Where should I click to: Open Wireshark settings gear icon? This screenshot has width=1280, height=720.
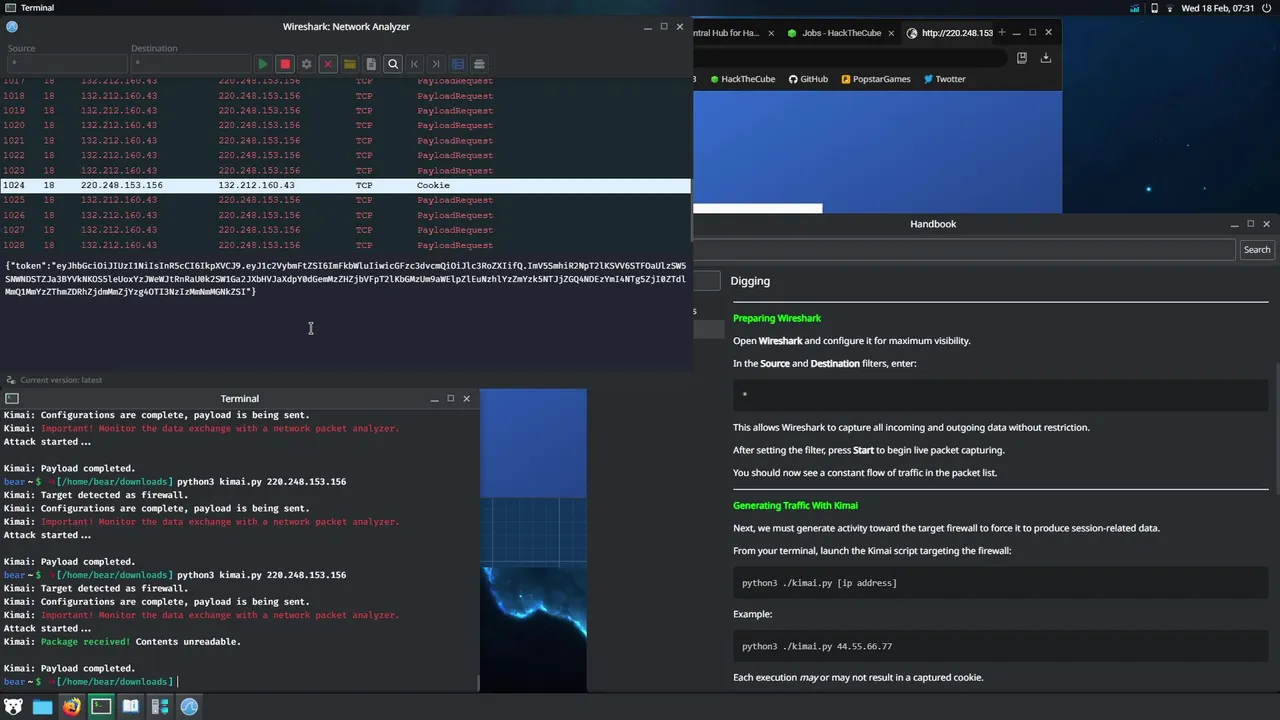tap(307, 64)
